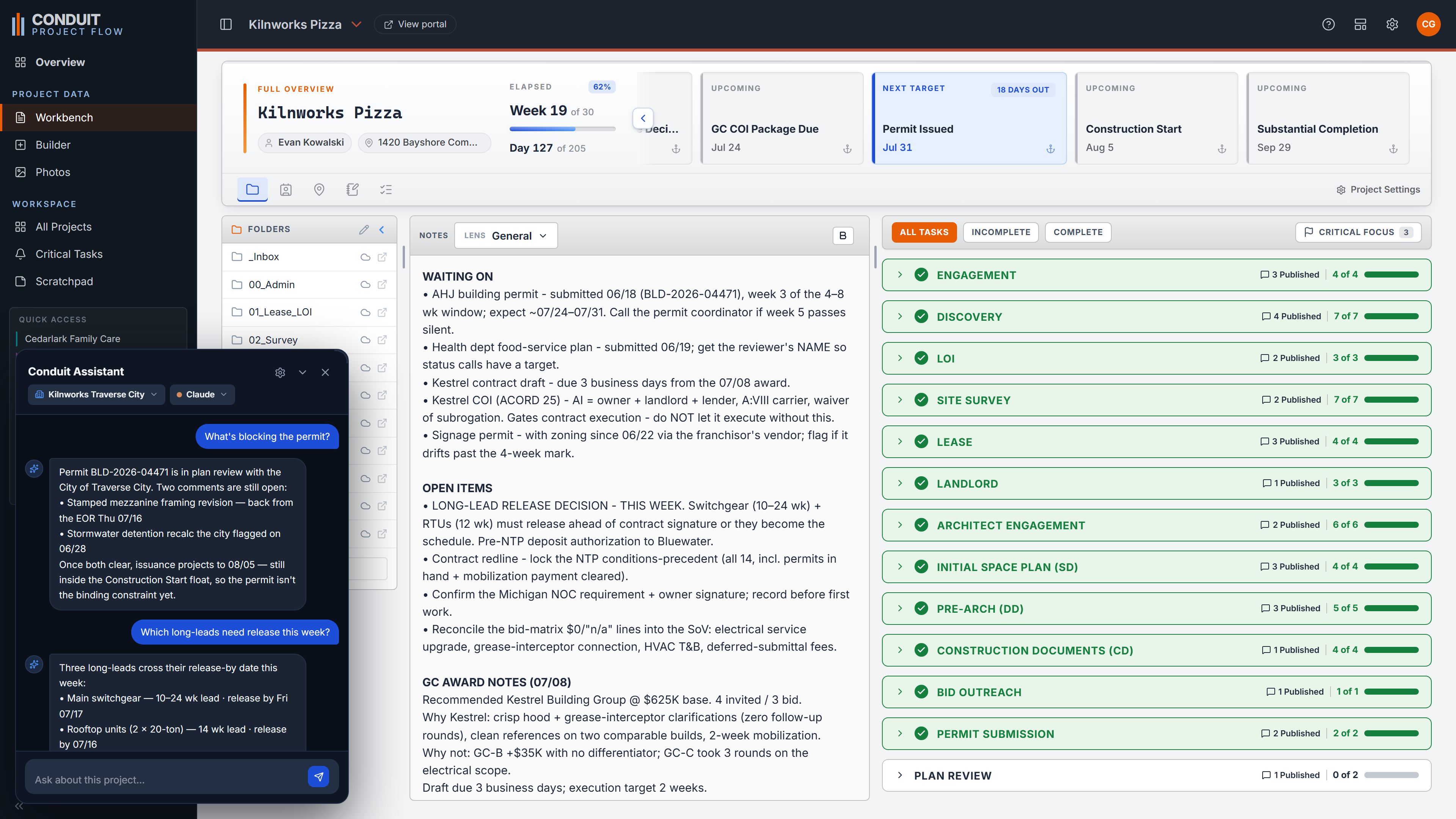Open 02_Survey folder external link icon
This screenshot has height=819, width=1456.
coord(382,340)
